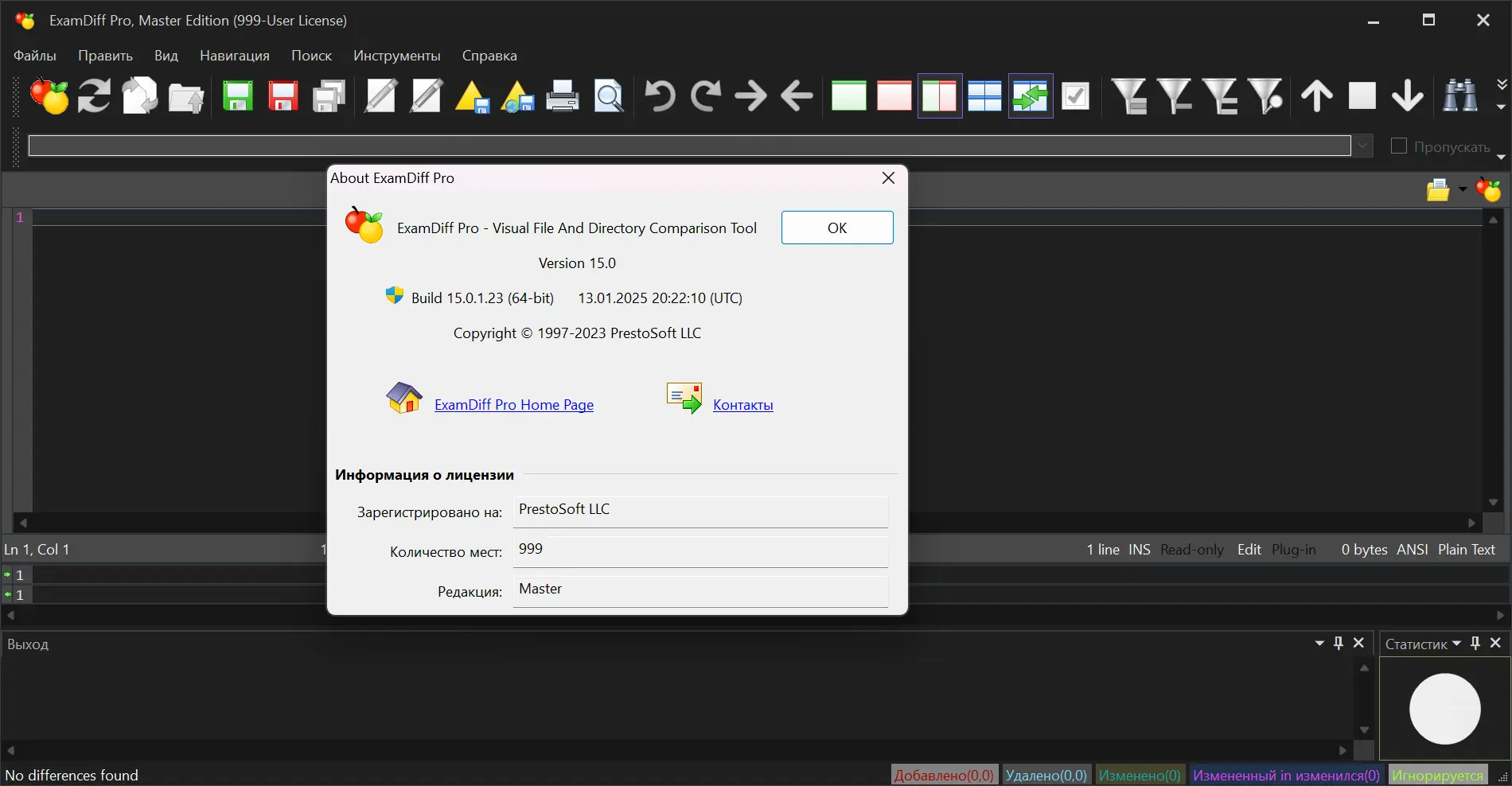This screenshot has height=786, width=1512.
Task: Save the second file with red floppy
Action: click(283, 96)
